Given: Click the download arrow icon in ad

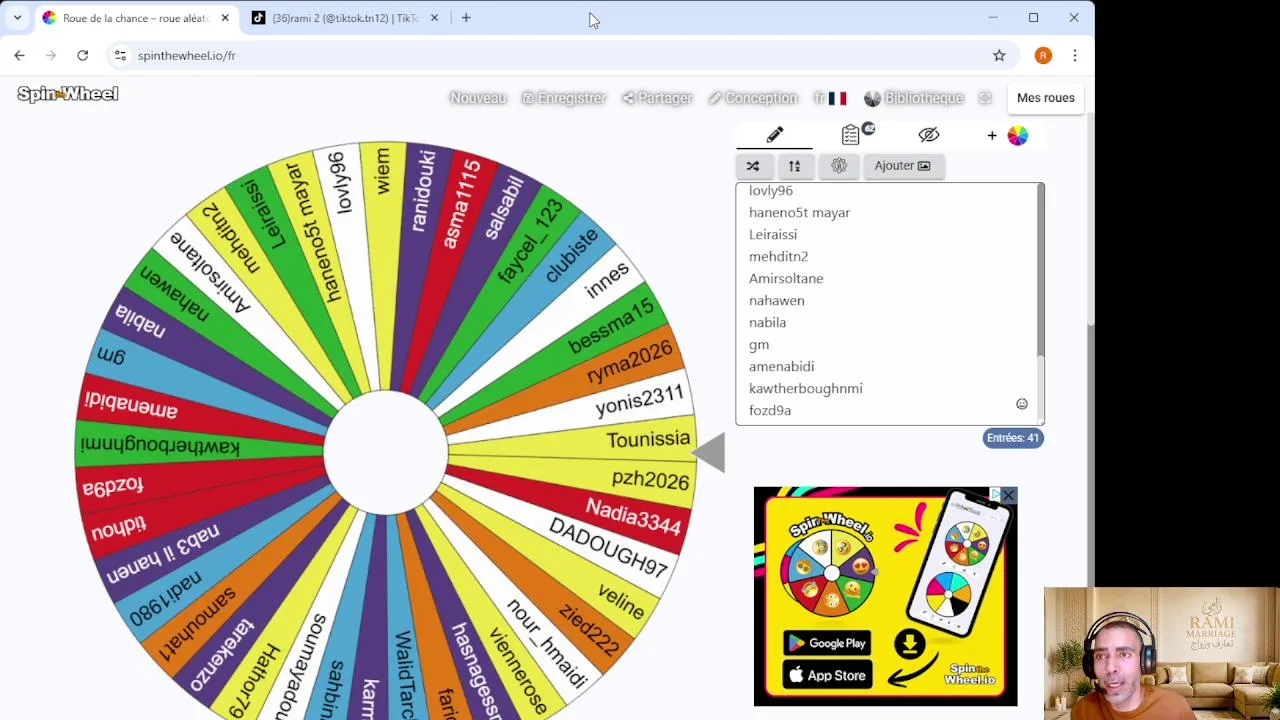Looking at the screenshot, I should click(909, 644).
